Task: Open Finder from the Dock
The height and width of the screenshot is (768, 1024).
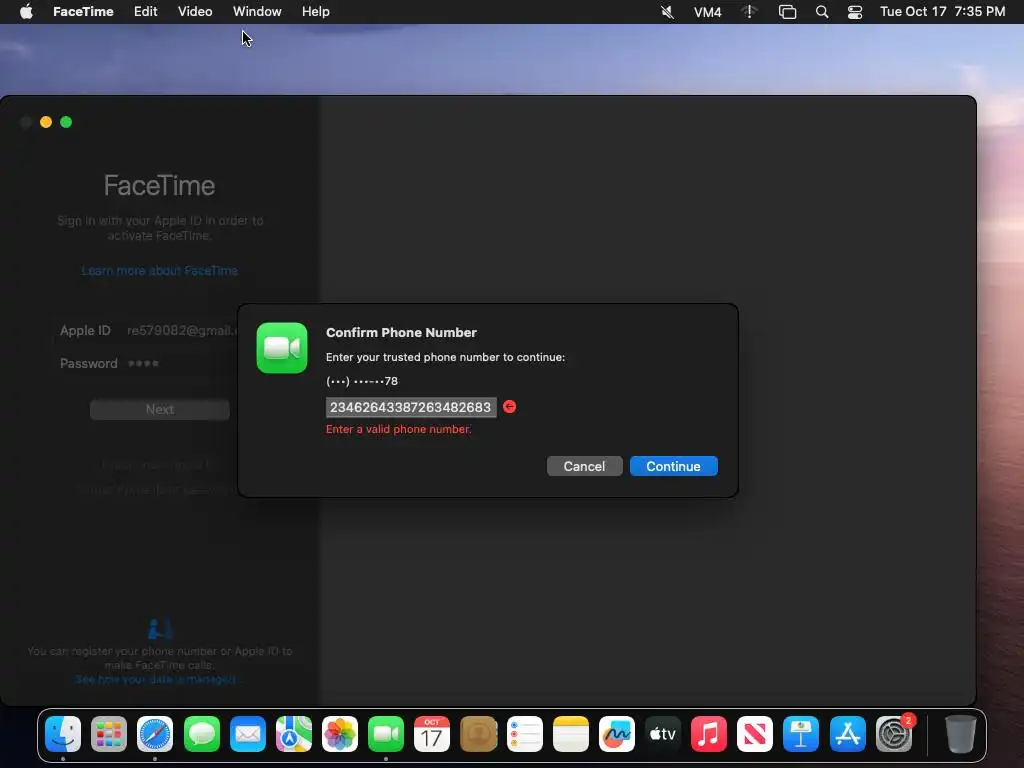Action: [x=63, y=734]
